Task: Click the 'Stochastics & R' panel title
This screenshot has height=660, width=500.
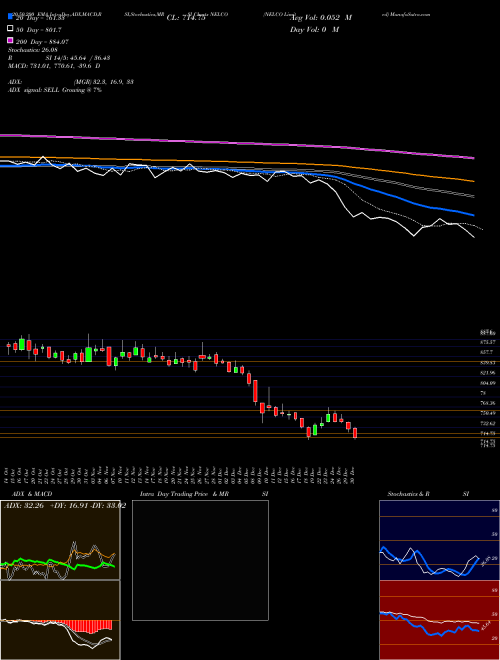Action: (x=408, y=494)
